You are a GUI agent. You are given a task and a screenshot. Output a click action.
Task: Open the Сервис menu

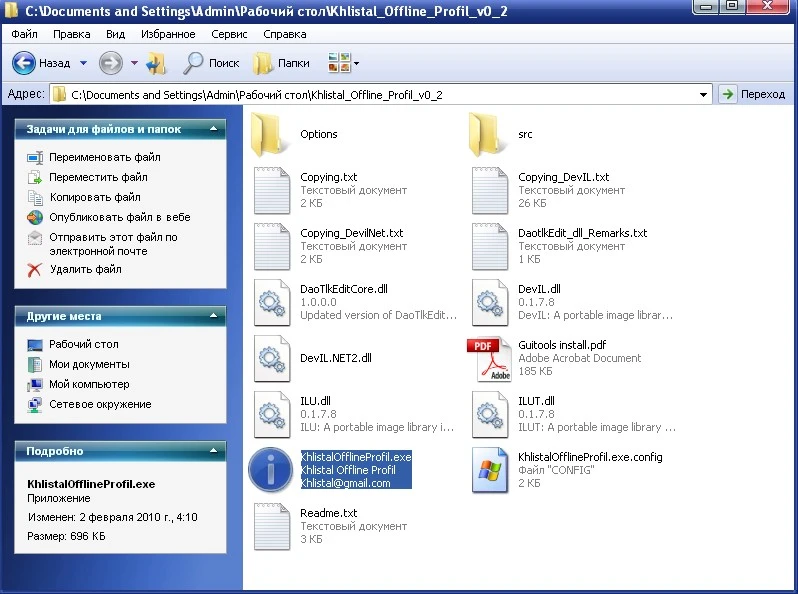coord(230,34)
